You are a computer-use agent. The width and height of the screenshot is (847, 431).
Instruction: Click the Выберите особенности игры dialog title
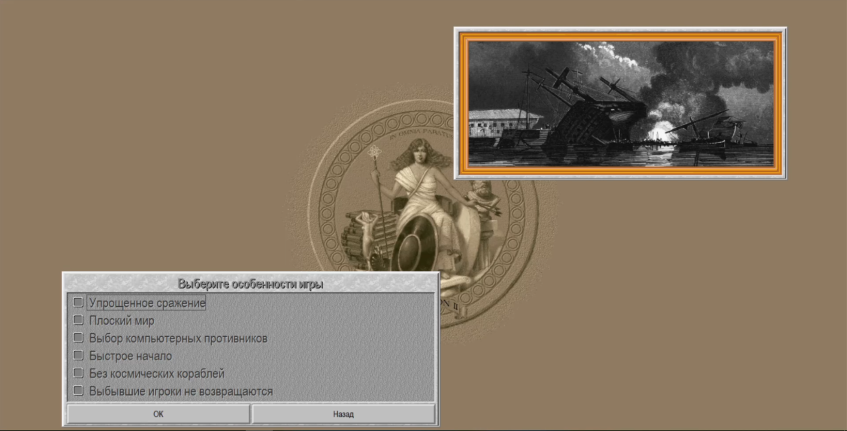pos(251,284)
